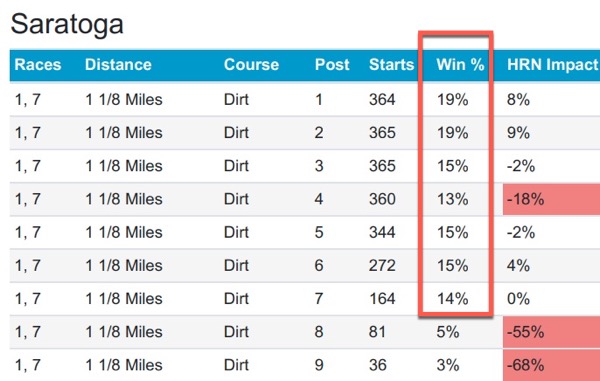Click the 344 starts value for post 5
This screenshot has width=600, height=381.
pos(382,232)
